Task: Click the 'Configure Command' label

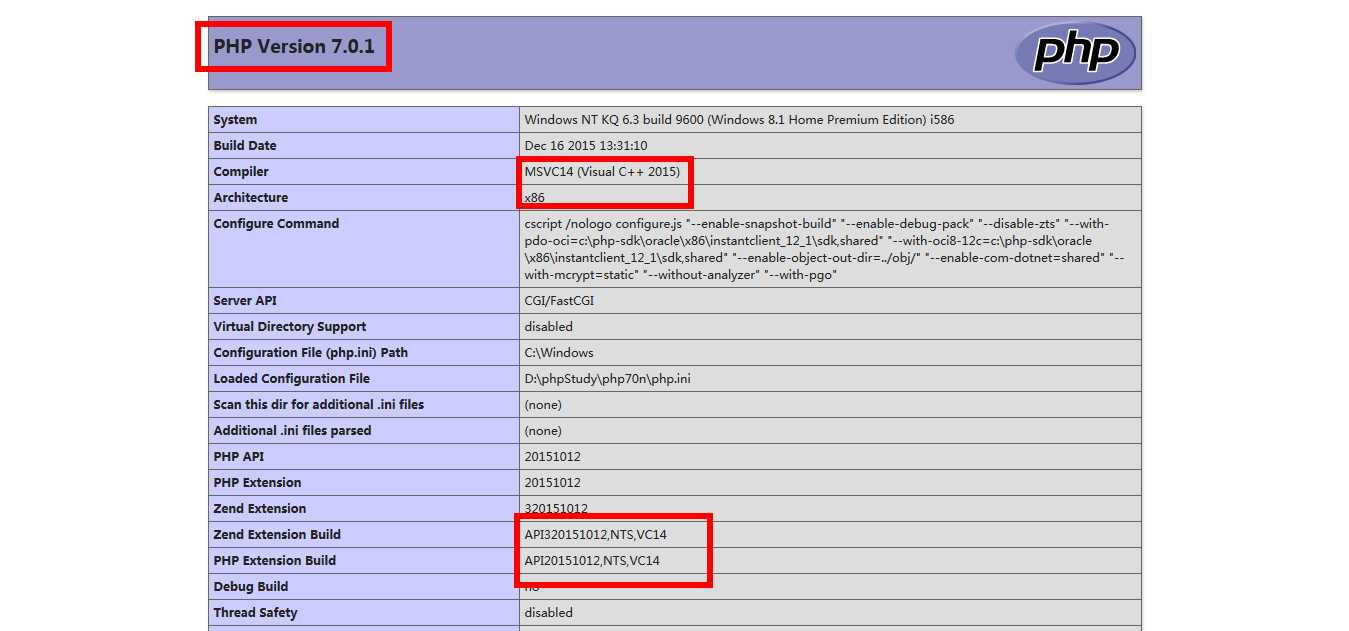Action: (x=276, y=224)
